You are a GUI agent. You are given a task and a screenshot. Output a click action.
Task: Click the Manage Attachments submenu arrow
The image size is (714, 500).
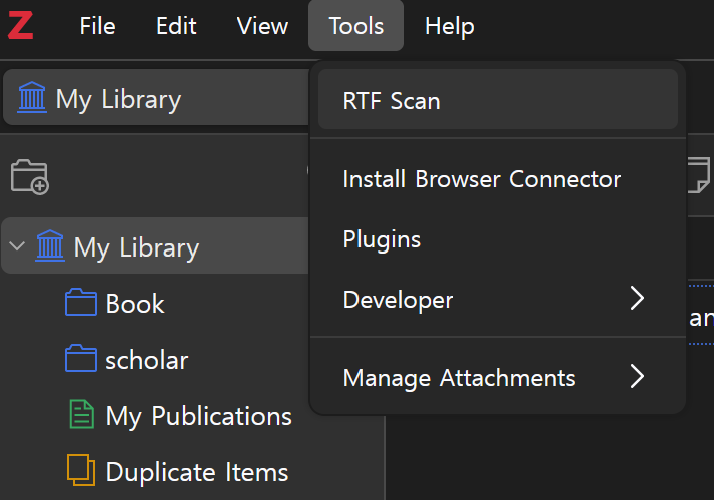638,377
